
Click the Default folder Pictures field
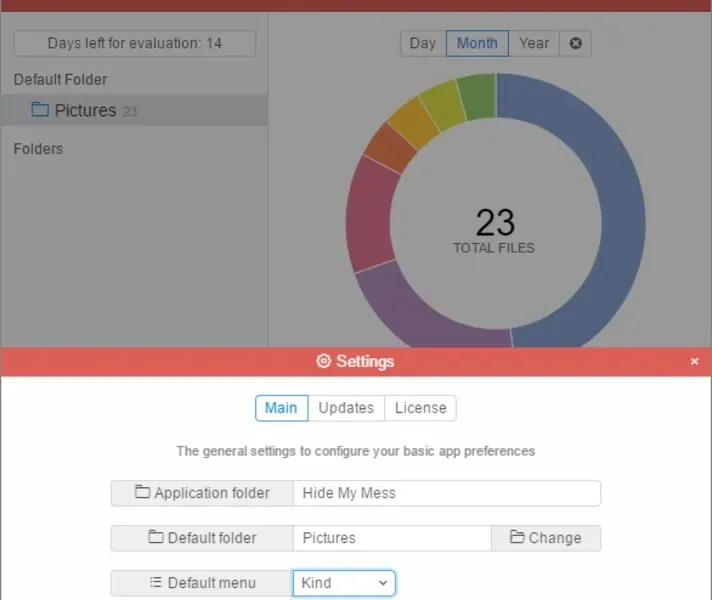[392, 538]
